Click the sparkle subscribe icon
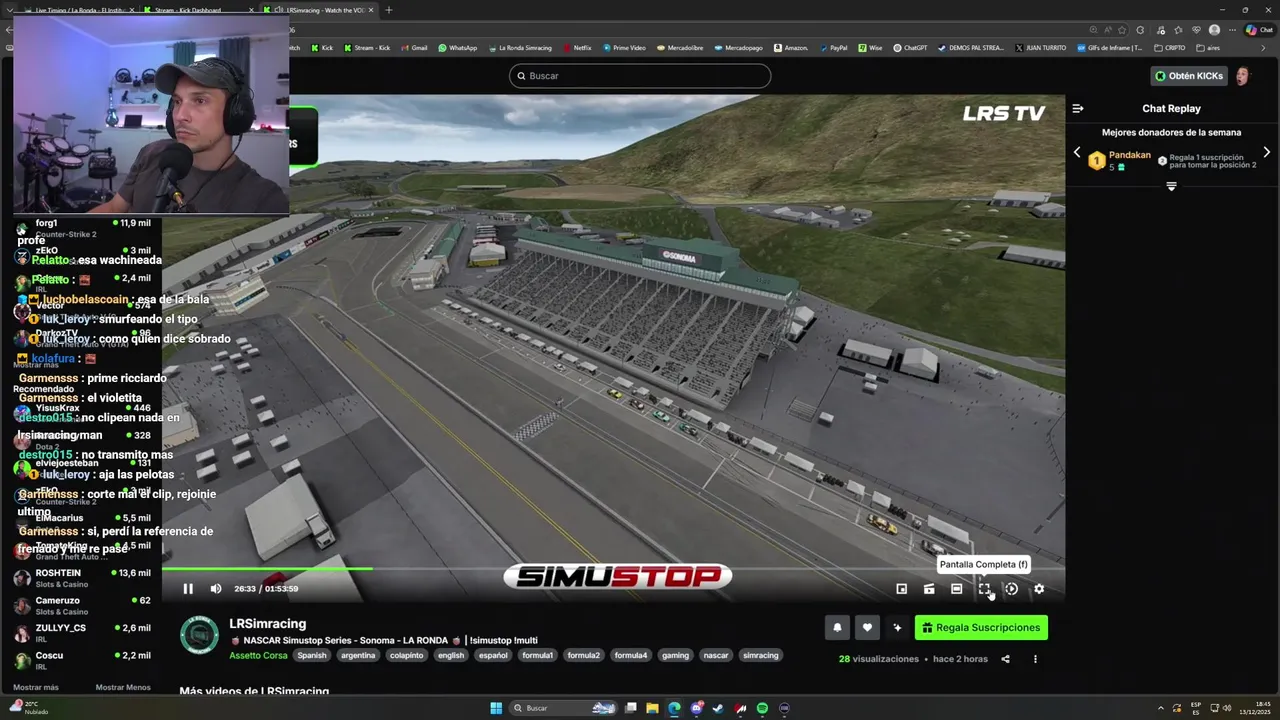 pyautogui.click(x=897, y=628)
